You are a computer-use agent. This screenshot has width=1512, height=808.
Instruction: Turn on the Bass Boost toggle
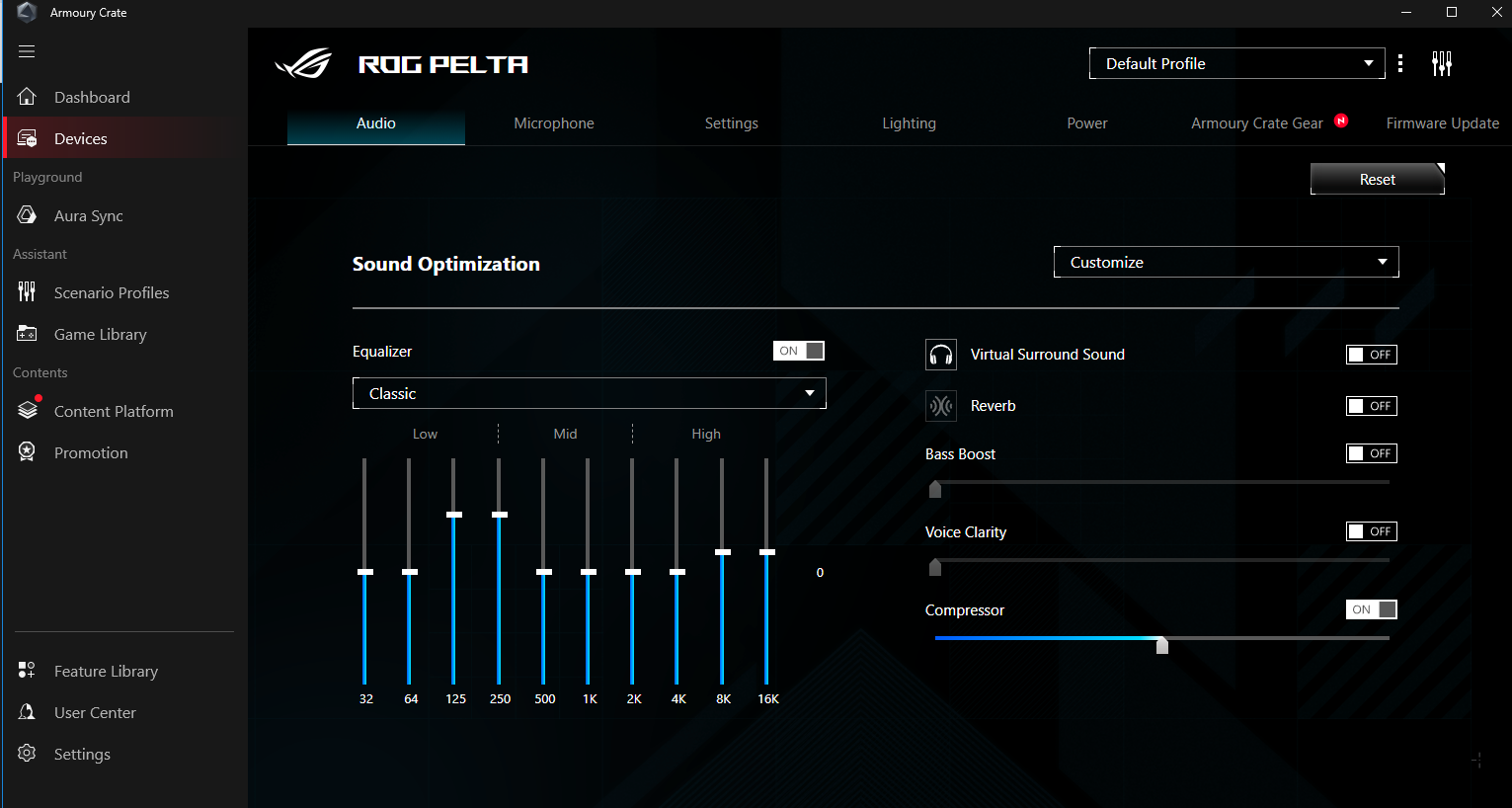pyautogui.click(x=1372, y=453)
